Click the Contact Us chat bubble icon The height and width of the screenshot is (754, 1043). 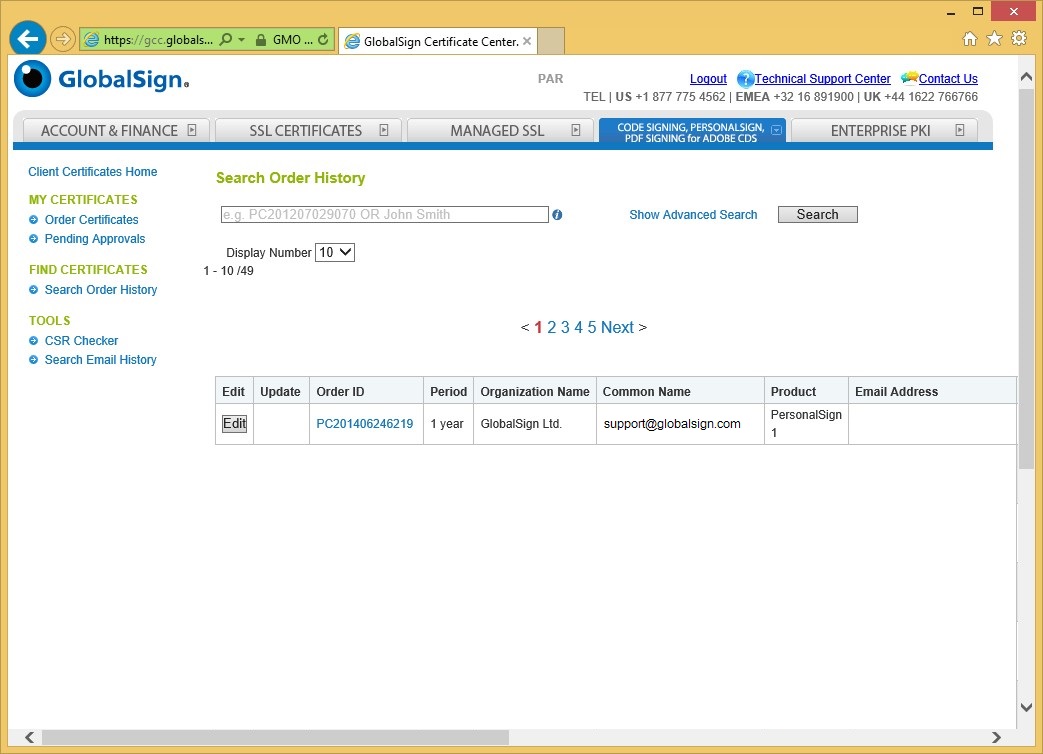909,78
